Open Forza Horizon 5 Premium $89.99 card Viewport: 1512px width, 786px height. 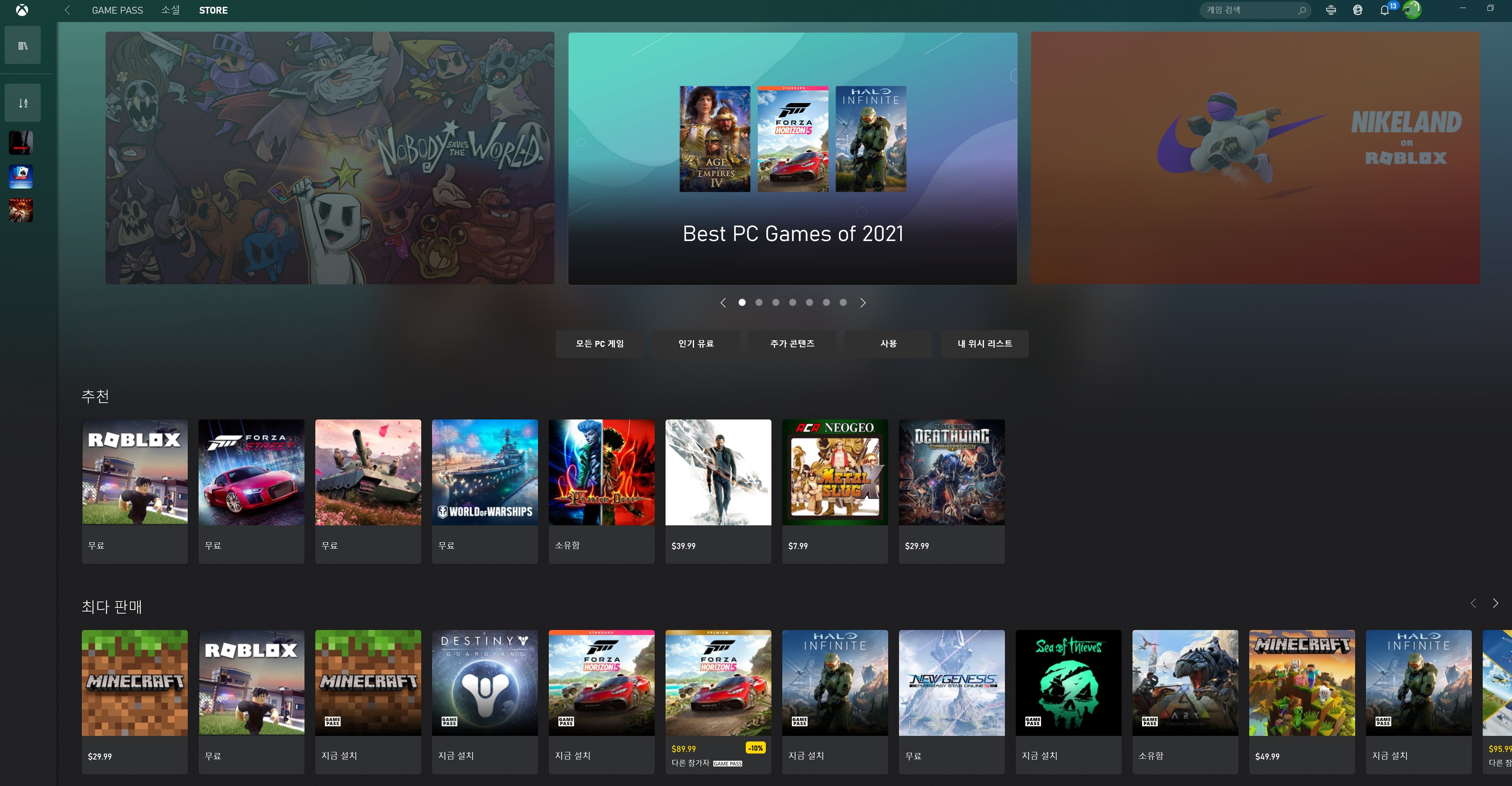[718, 702]
